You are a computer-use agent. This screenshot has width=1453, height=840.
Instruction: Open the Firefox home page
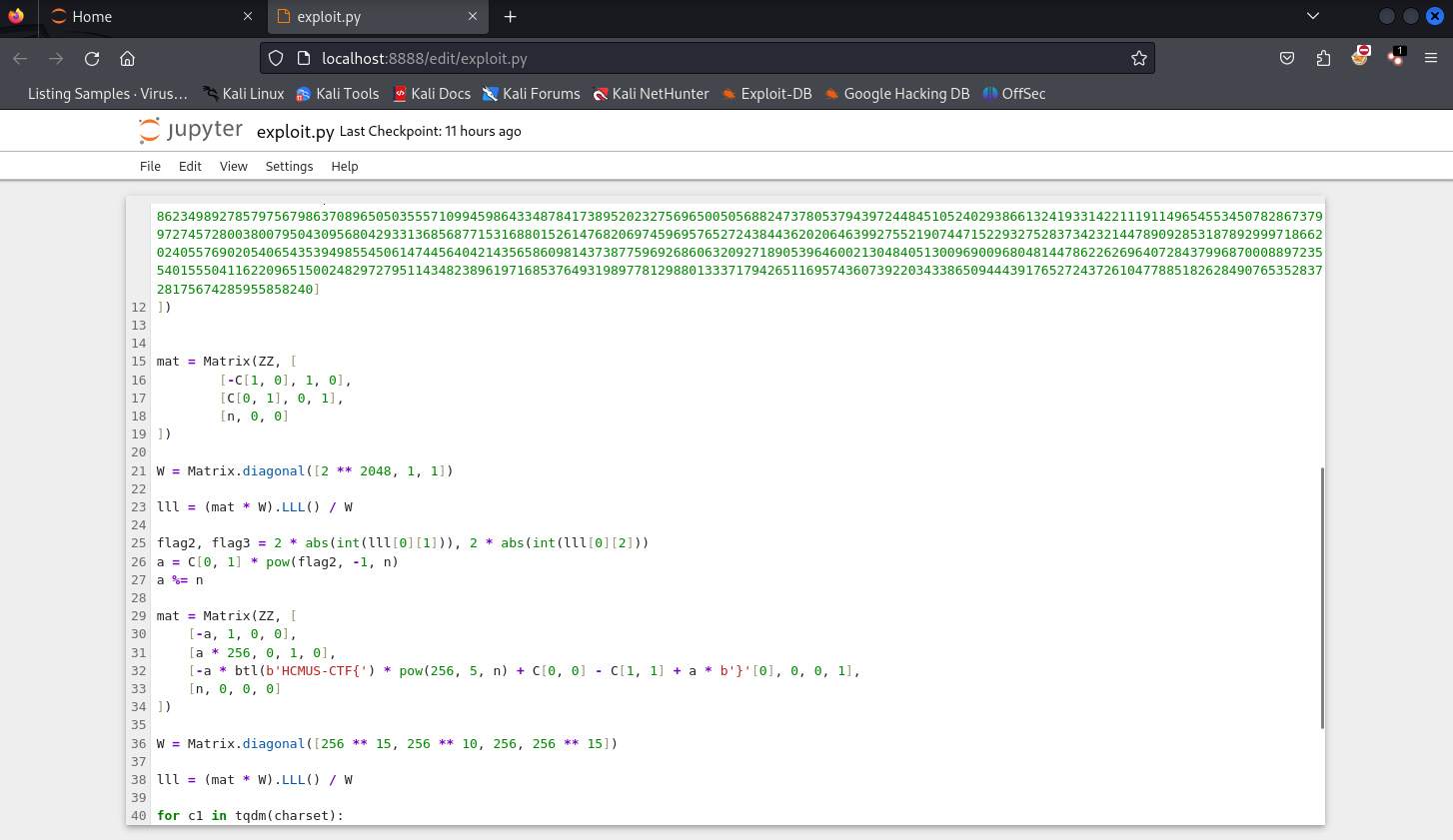128,58
